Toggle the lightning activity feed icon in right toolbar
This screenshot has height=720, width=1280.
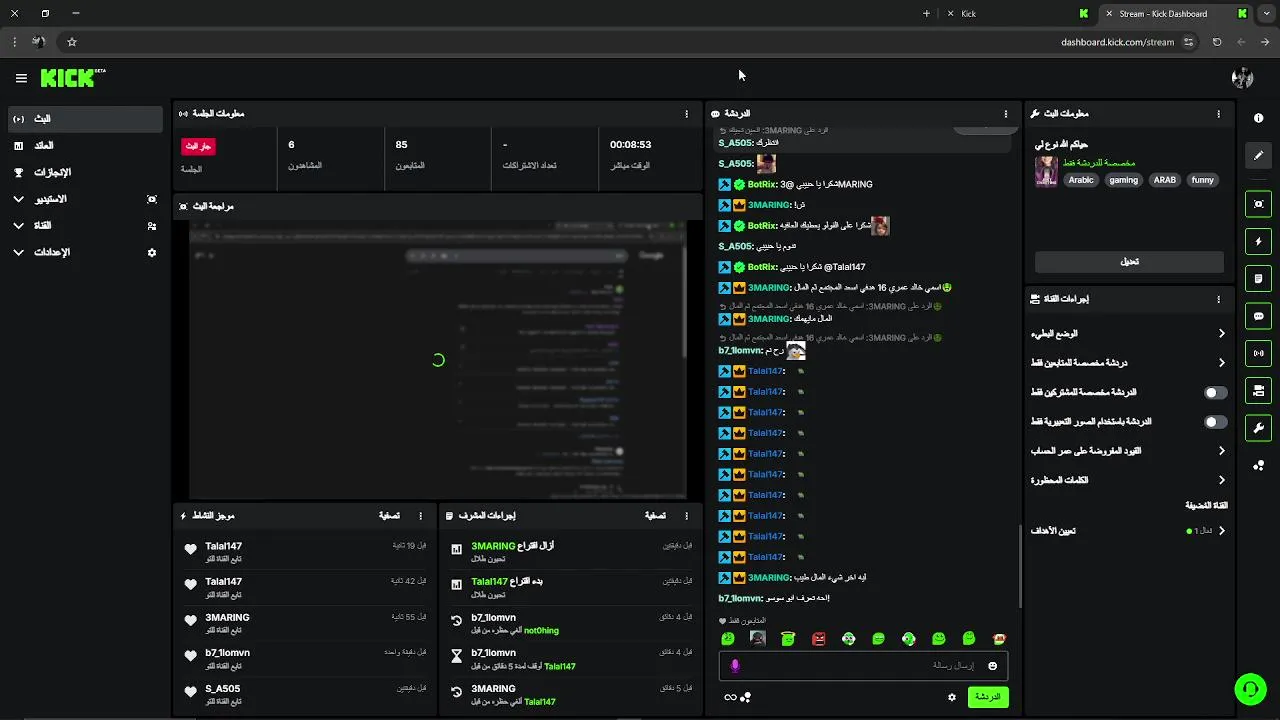[1258, 241]
